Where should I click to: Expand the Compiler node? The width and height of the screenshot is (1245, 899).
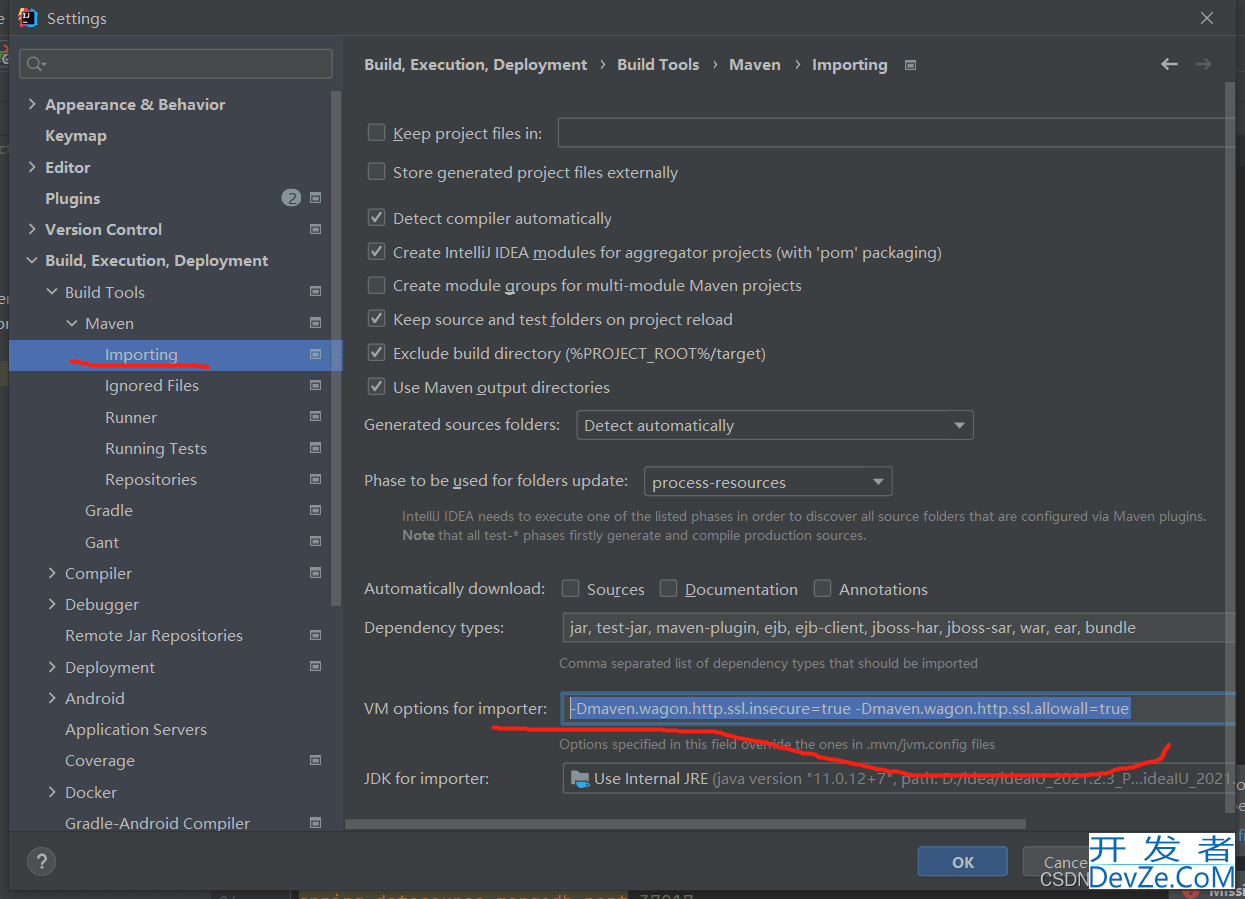[x=52, y=573]
